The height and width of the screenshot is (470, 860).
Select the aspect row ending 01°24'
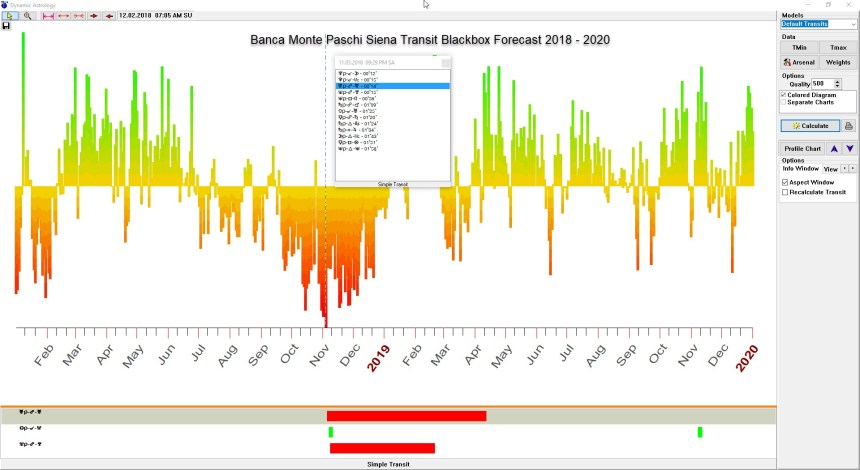tap(392, 123)
